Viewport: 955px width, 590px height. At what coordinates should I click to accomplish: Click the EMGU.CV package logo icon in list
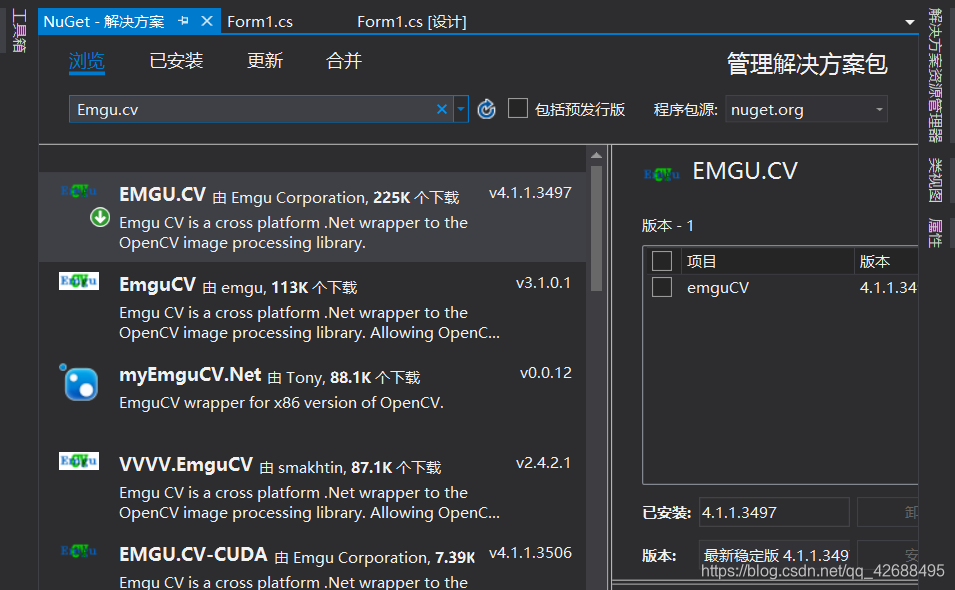79,191
